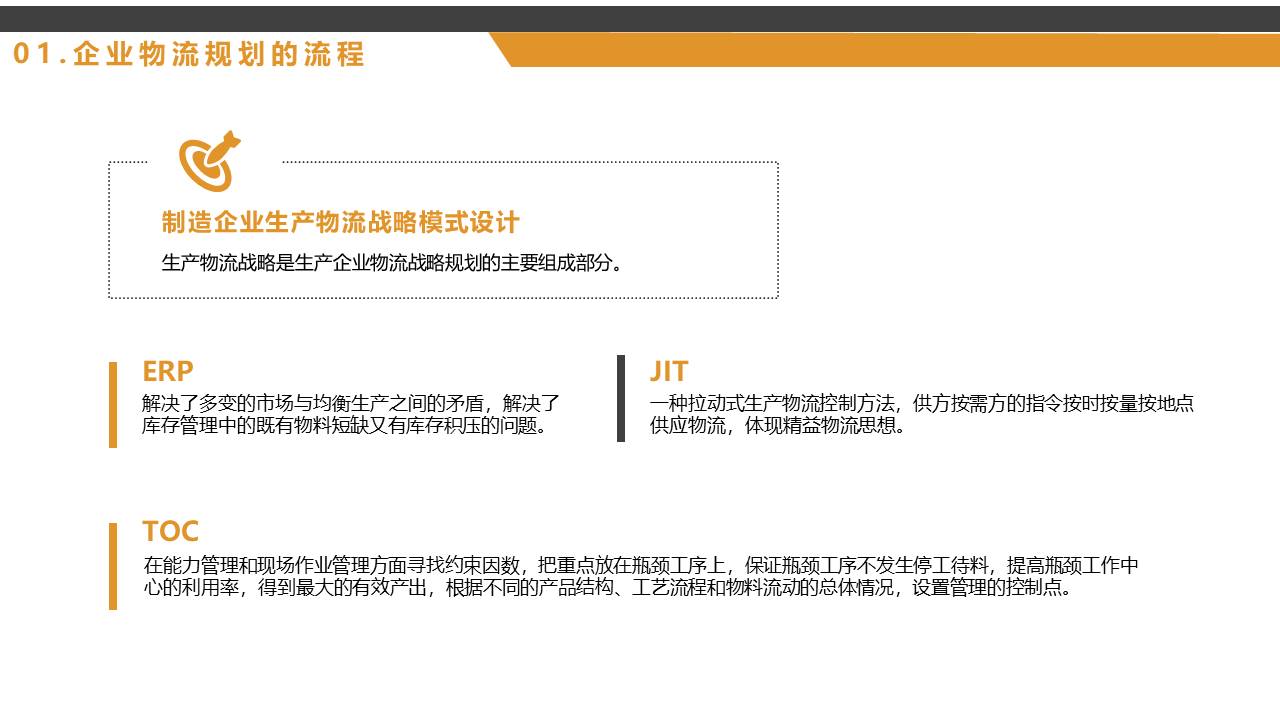Click the sentence "生产物流战略是生产企业物流战略规划的主要组成部分。"
The image size is (1280, 720).
coord(394,263)
